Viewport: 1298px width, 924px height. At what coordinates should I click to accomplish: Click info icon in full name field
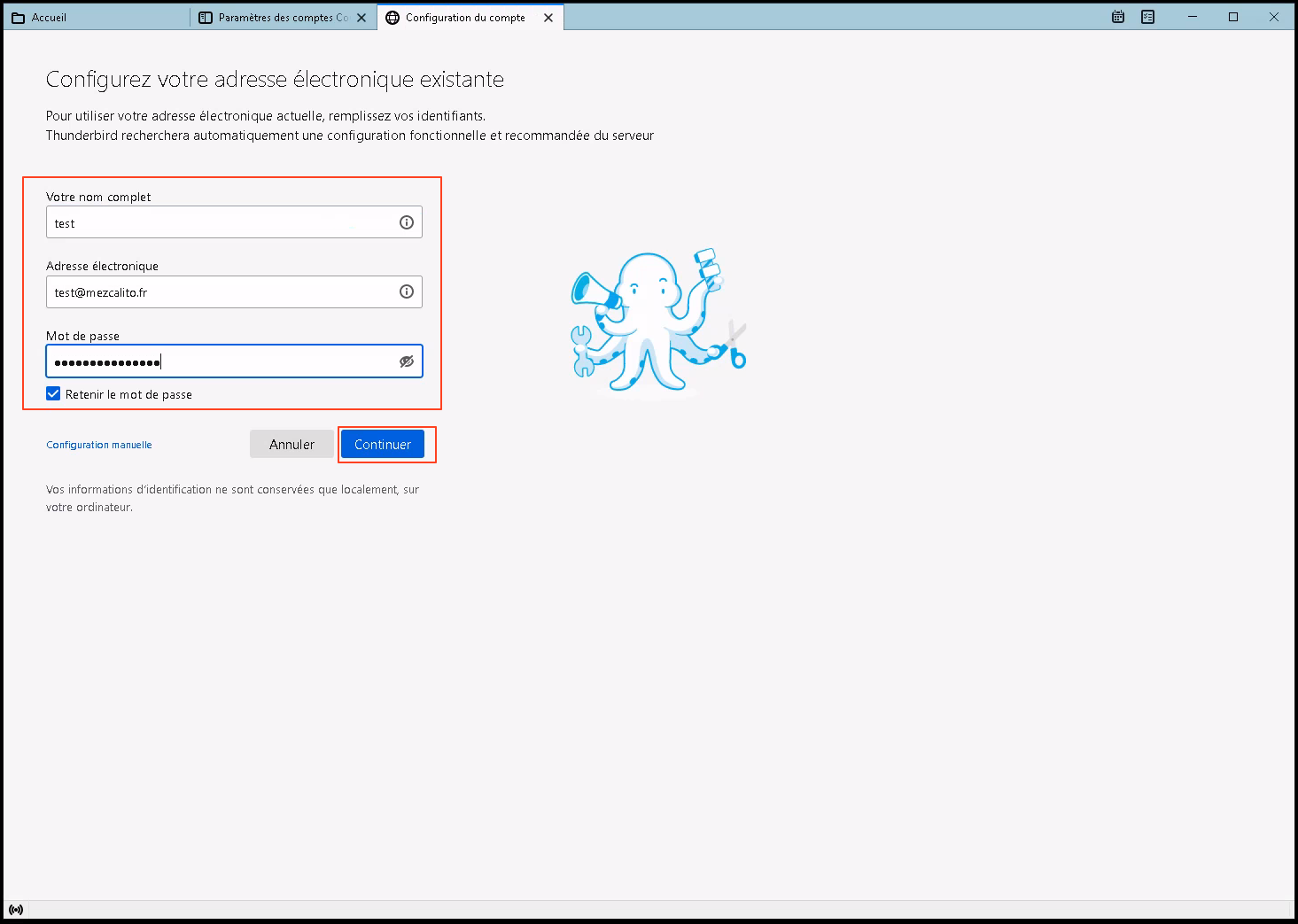(407, 222)
